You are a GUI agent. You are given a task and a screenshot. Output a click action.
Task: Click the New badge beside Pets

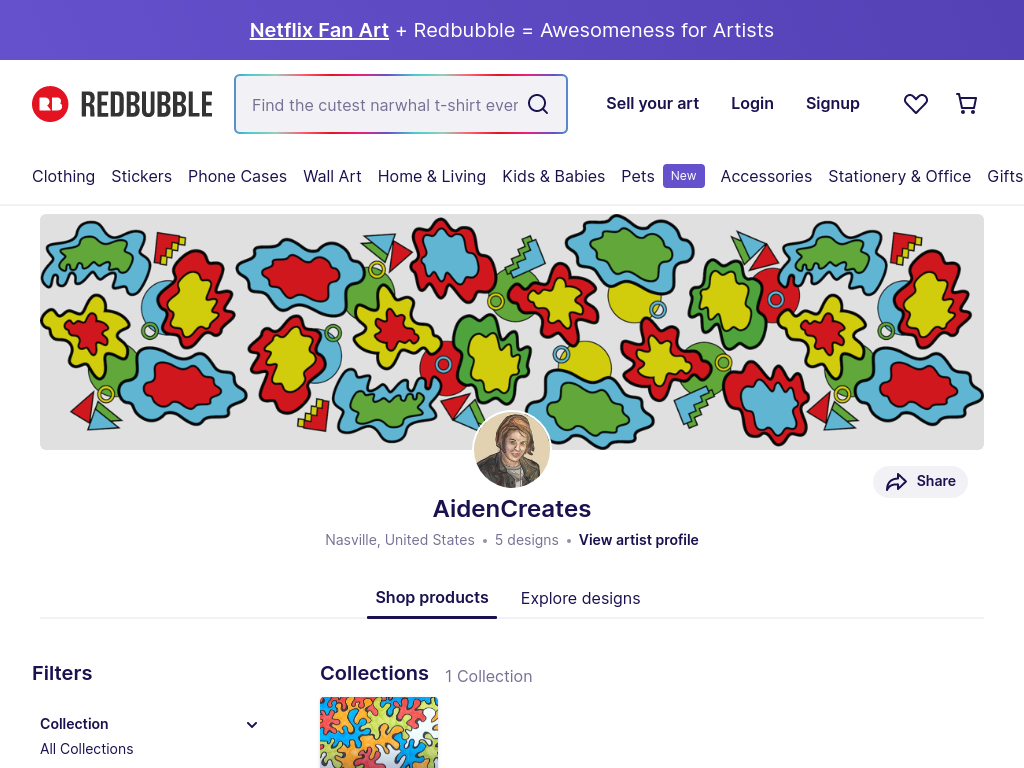(684, 176)
